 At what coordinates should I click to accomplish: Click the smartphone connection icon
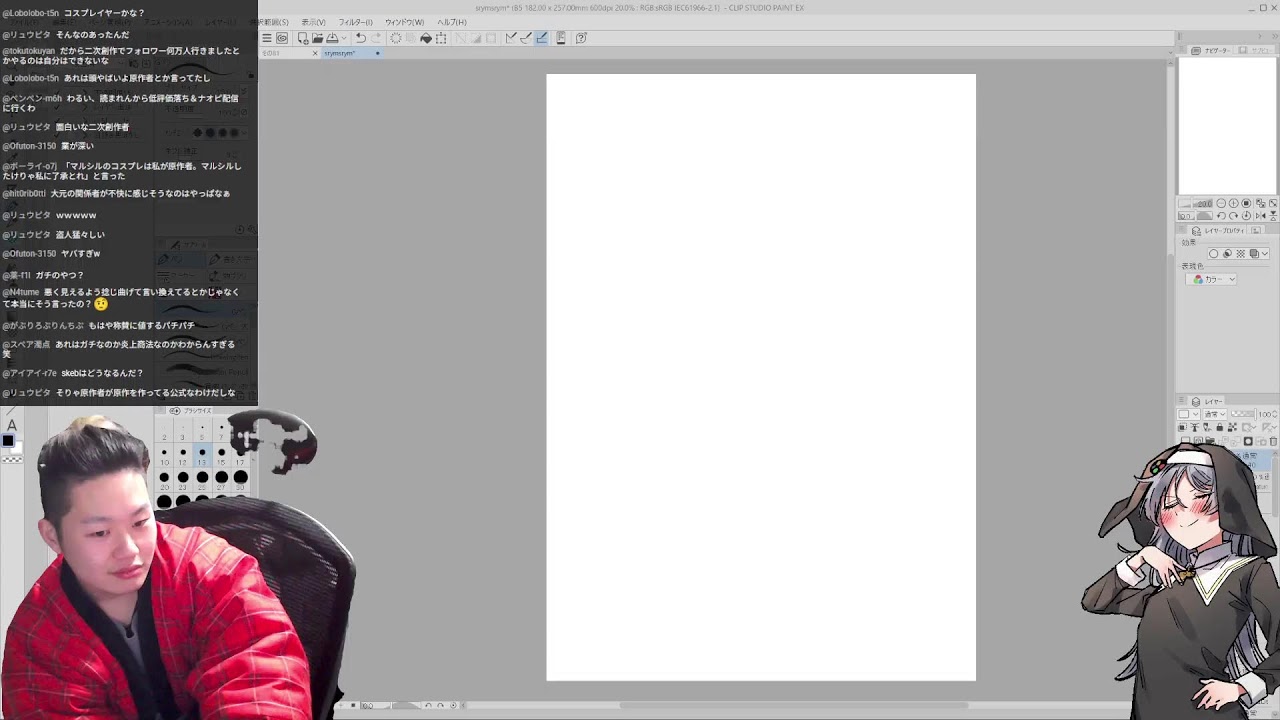click(561, 38)
